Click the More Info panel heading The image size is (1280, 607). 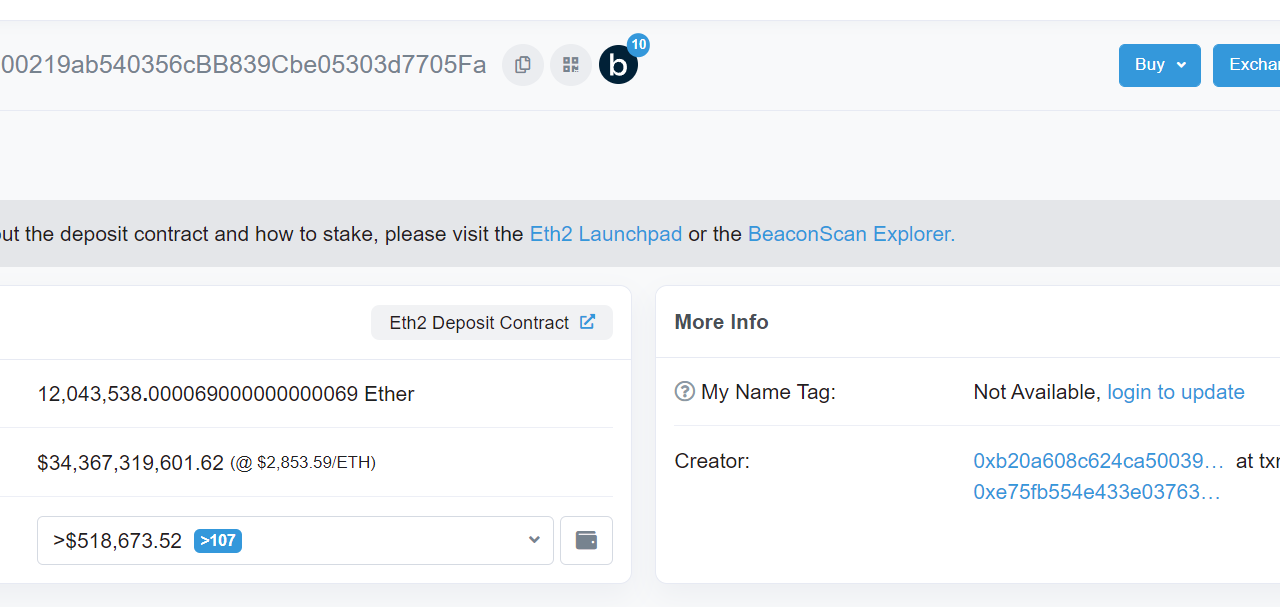721,321
